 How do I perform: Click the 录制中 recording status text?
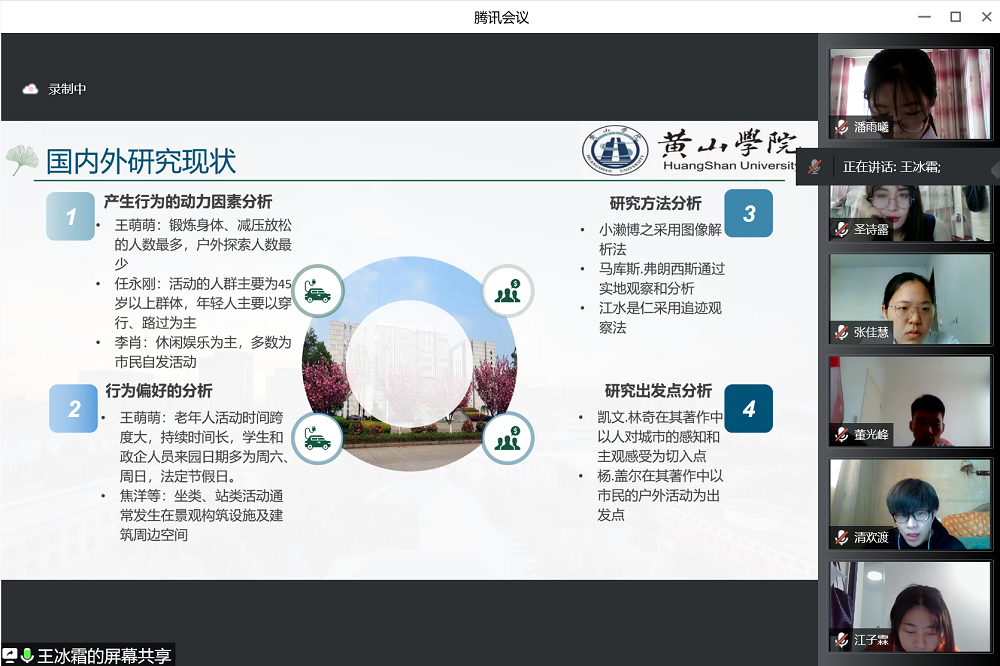(x=67, y=89)
